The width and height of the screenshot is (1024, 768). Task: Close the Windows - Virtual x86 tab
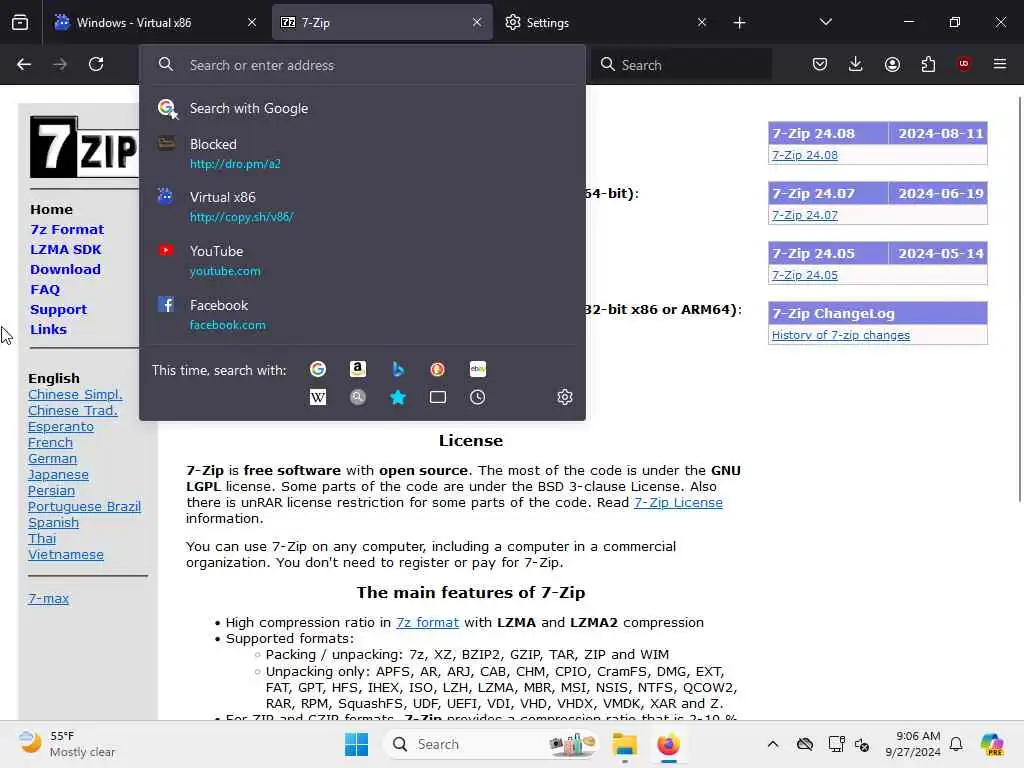(x=252, y=22)
